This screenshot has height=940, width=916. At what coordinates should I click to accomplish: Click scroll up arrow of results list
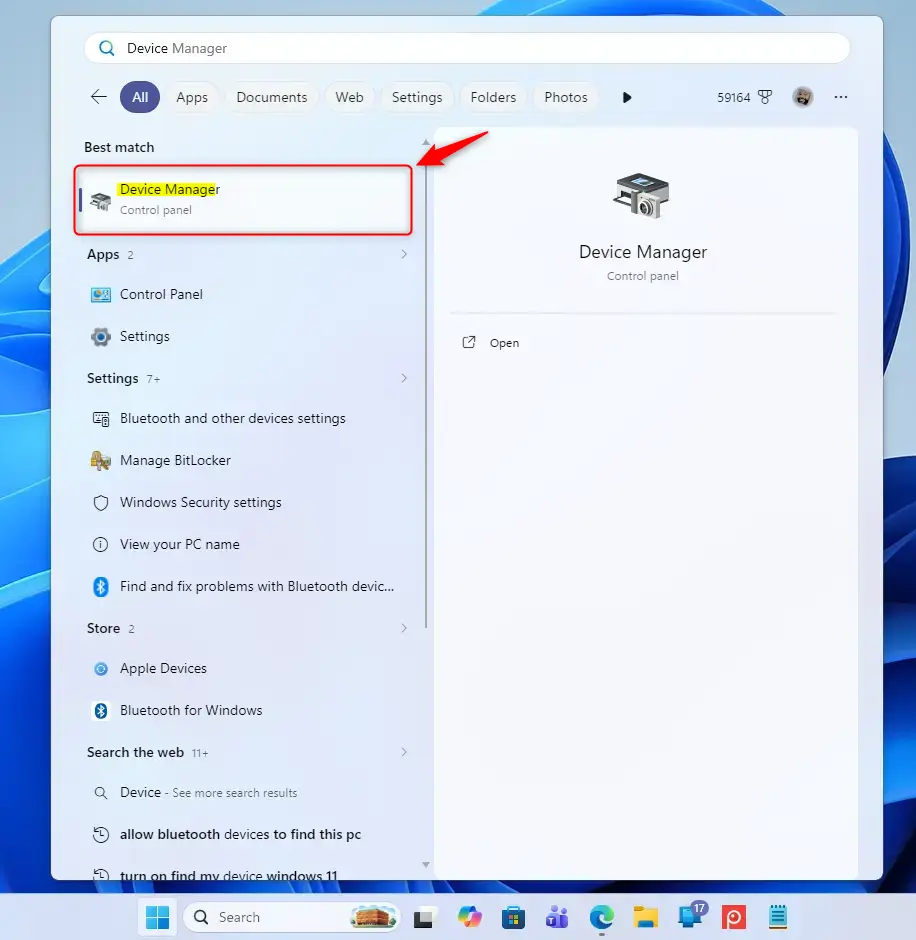(426, 143)
